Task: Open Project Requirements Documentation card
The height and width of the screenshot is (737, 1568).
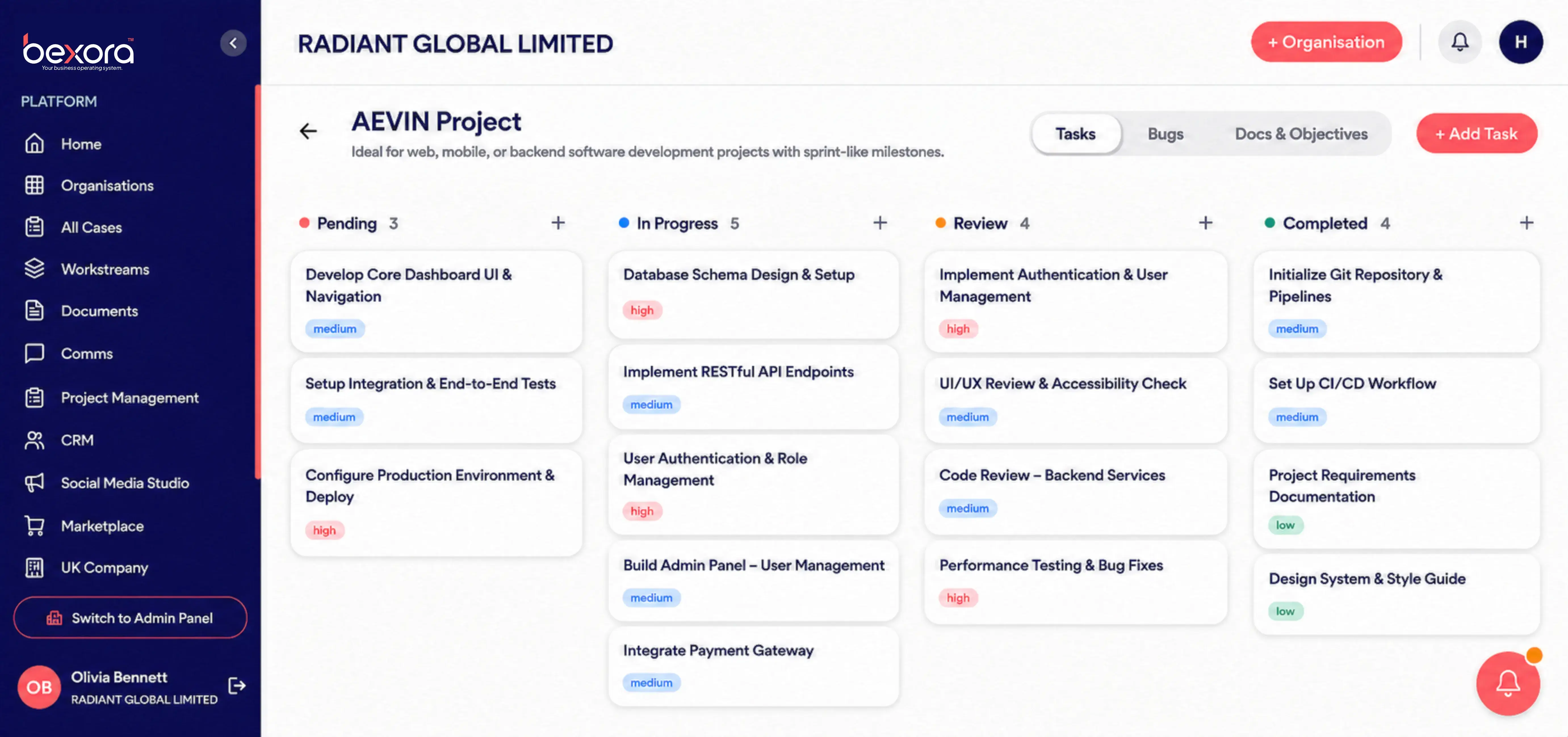Action: click(1396, 499)
